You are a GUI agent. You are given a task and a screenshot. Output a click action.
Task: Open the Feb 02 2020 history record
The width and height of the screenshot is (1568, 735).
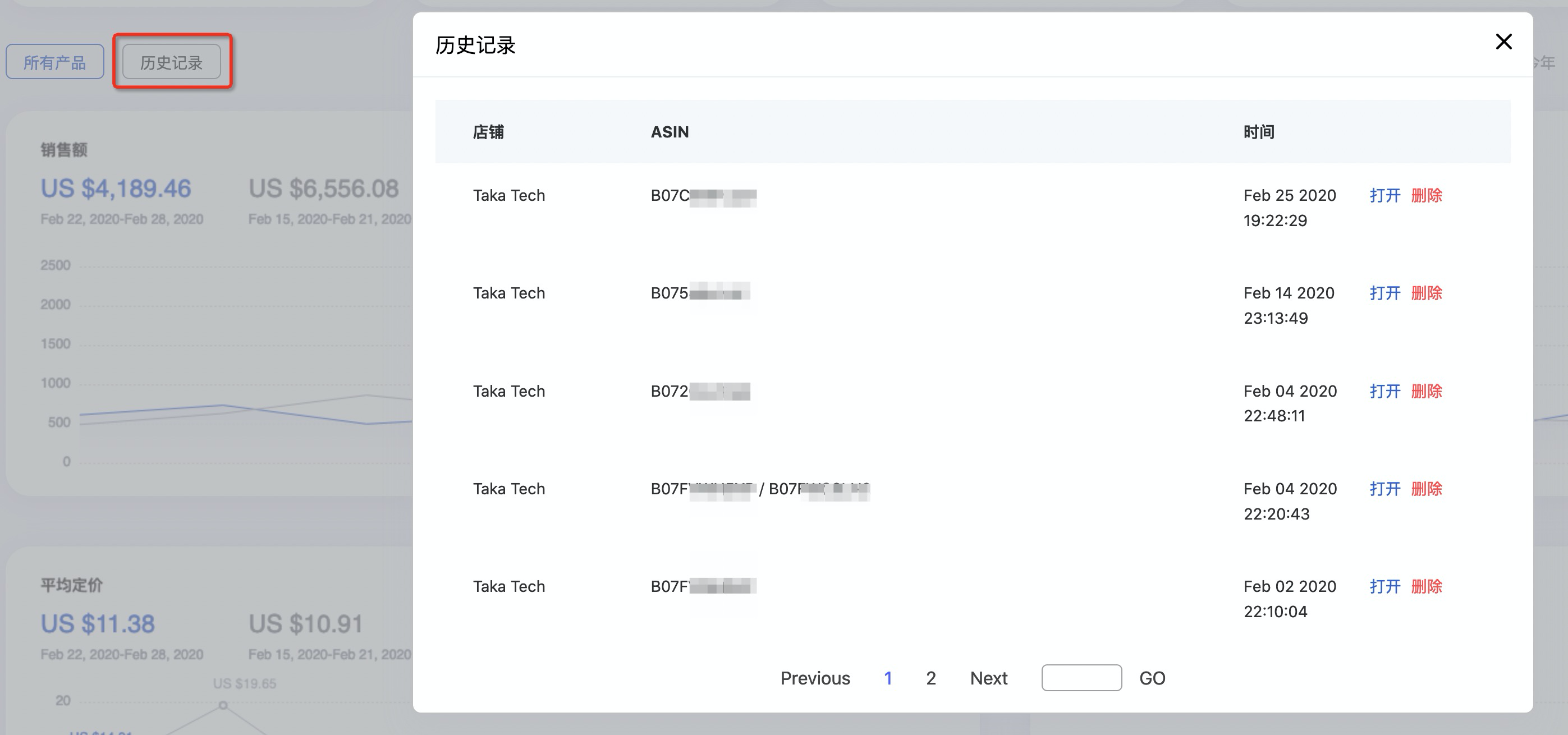point(1384,586)
